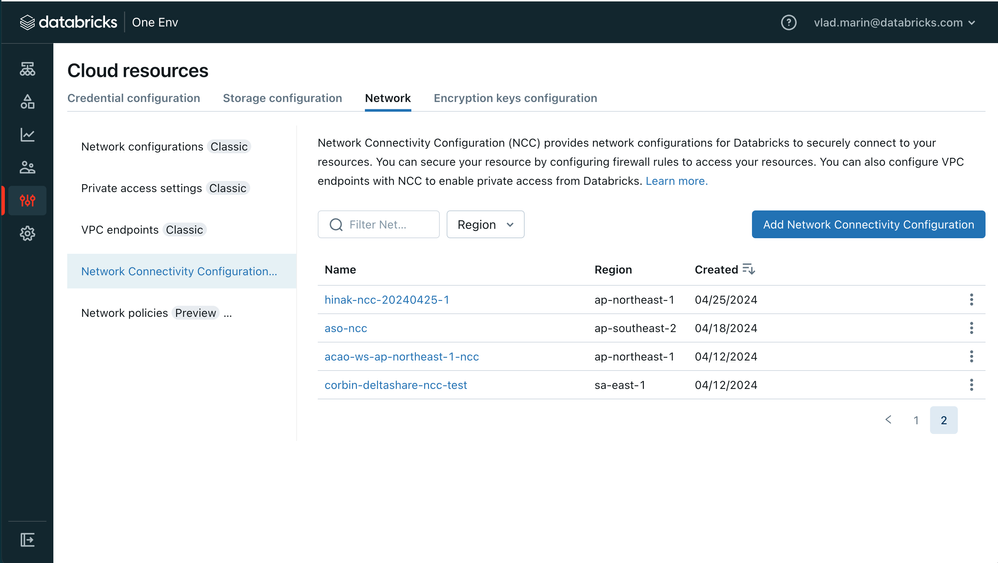This screenshot has width=998, height=563.
Task: Click the Cloud resources sliders icon
Action: pyautogui.click(x=27, y=201)
